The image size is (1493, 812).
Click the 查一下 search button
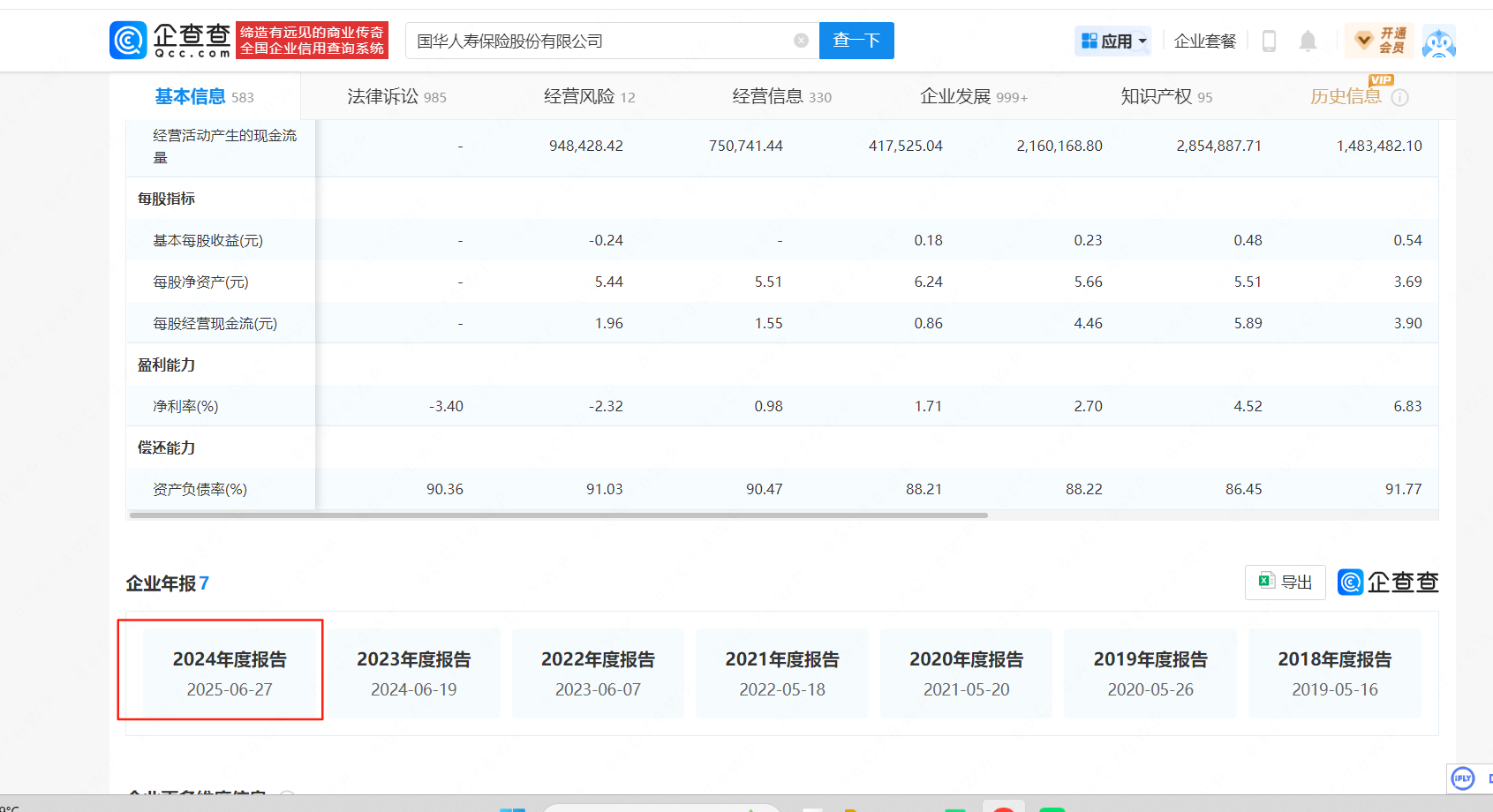[x=856, y=41]
